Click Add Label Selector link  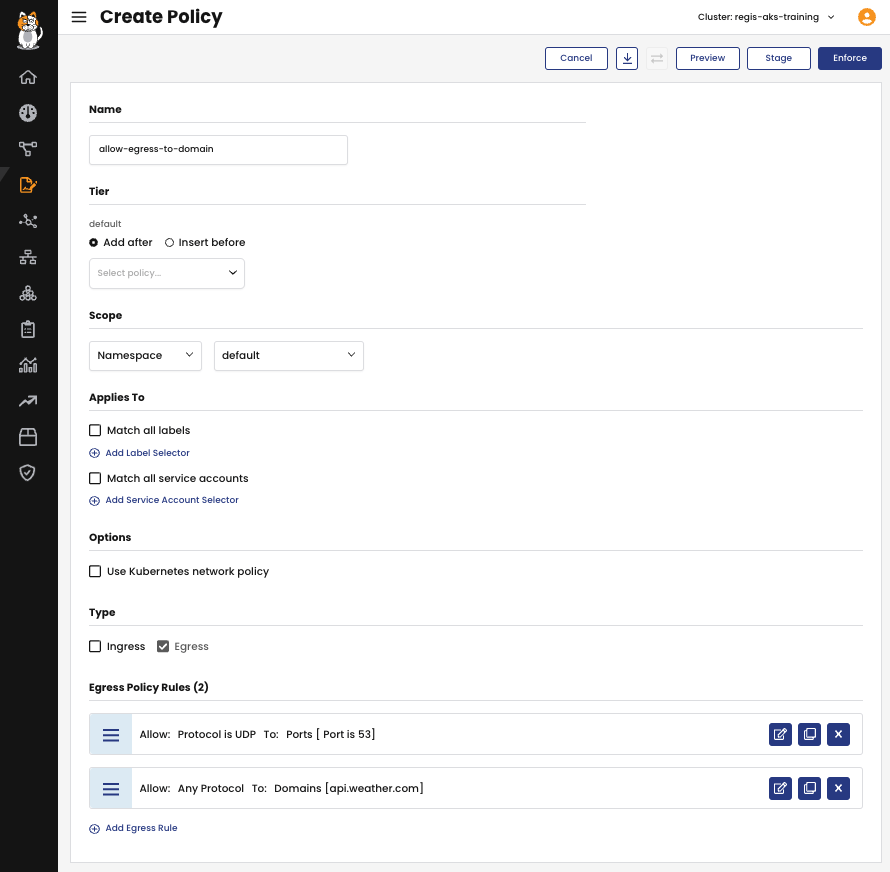tap(140, 453)
